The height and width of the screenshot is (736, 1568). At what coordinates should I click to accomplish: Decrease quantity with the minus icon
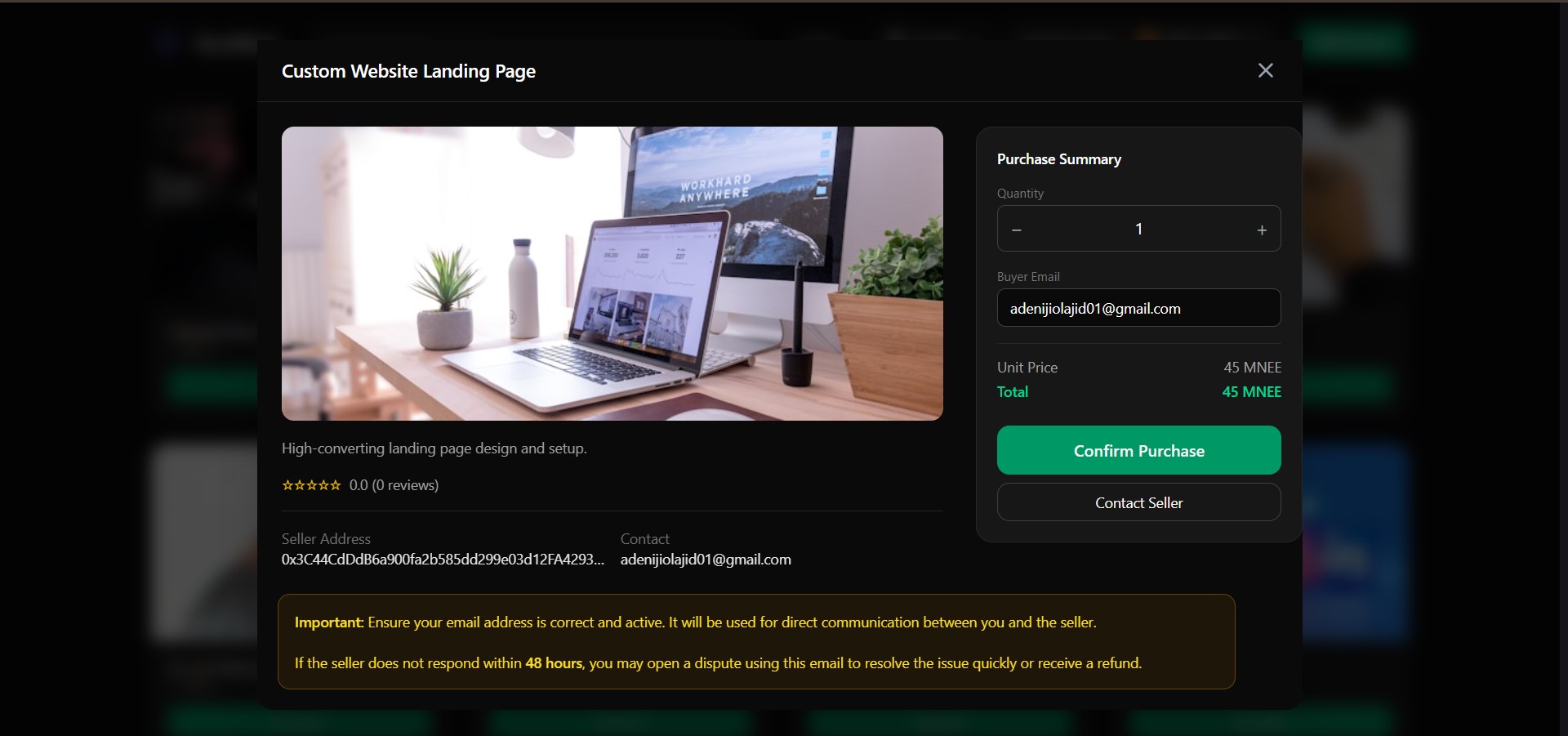pos(1017,230)
